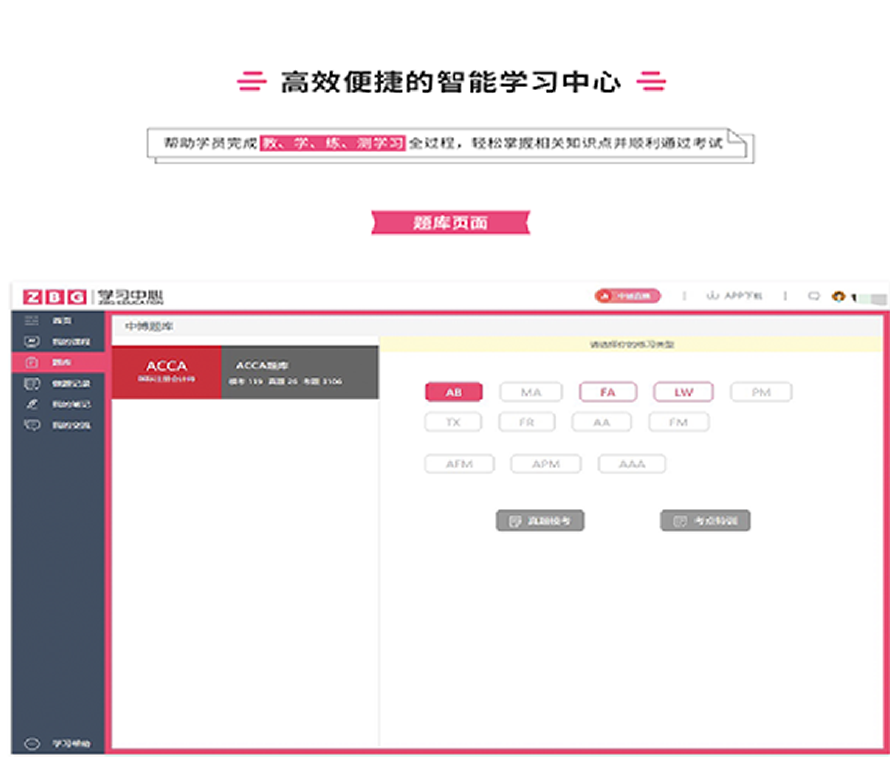
Task: Select the LW subject option
Action: tap(683, 393)
